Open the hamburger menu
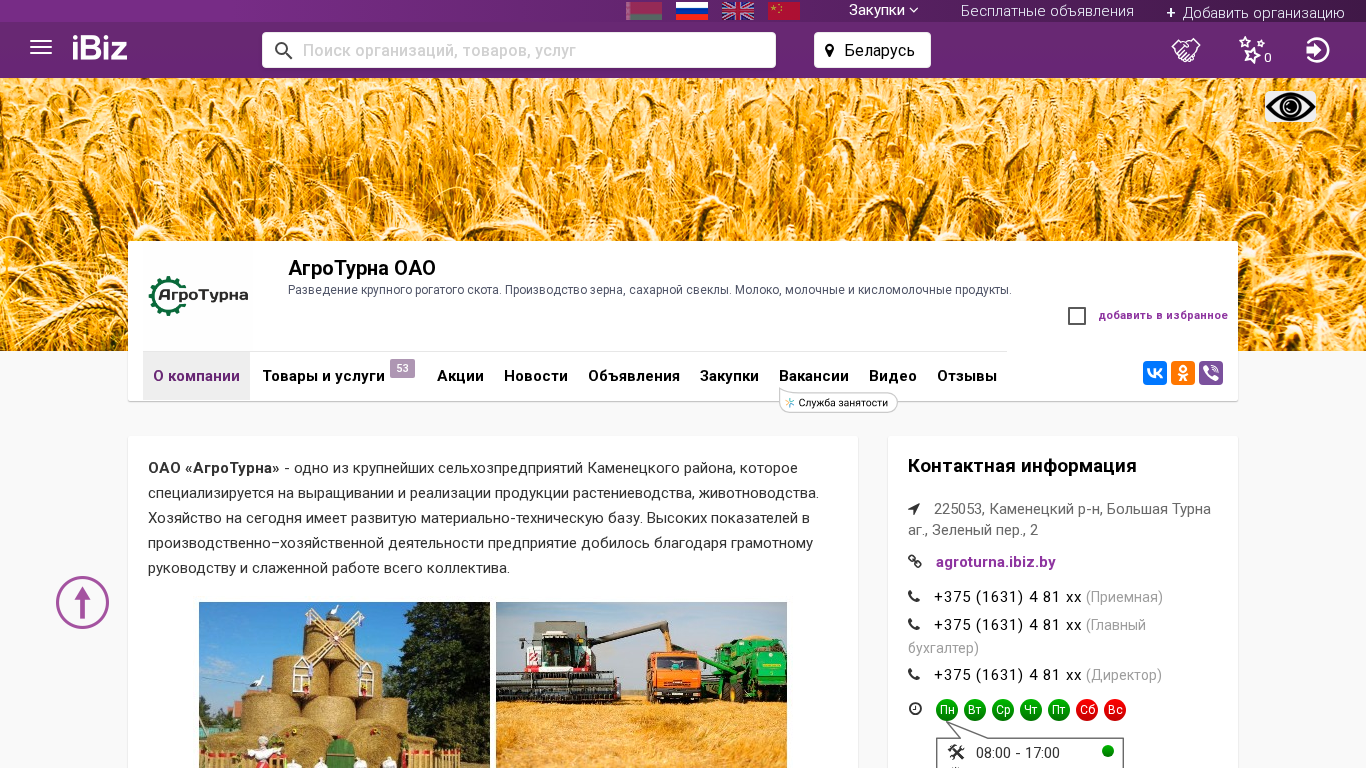Viewport: 1366px width, 768px height. 41,48
